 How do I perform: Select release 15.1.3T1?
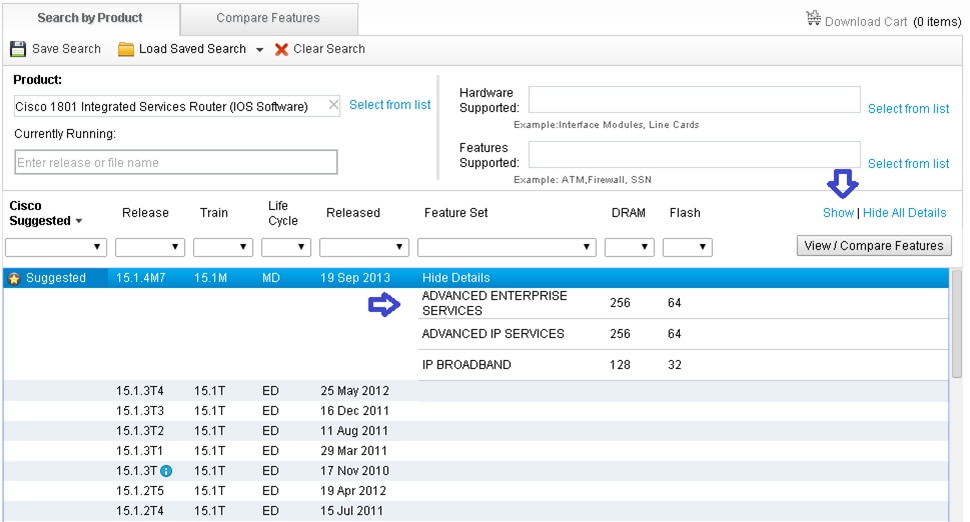pyautogui.click(x=140, y=451)
